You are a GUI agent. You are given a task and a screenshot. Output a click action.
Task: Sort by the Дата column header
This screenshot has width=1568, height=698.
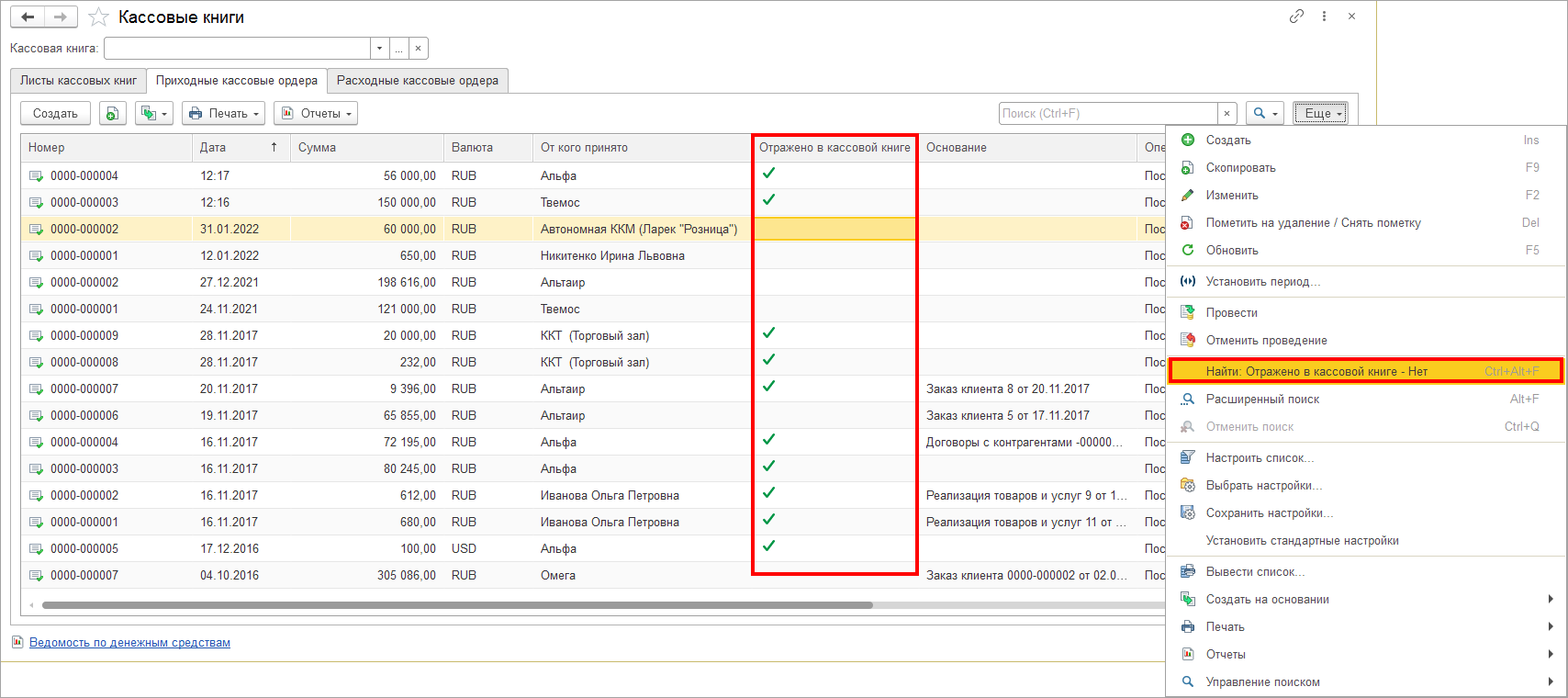click(x=241, y=147)
